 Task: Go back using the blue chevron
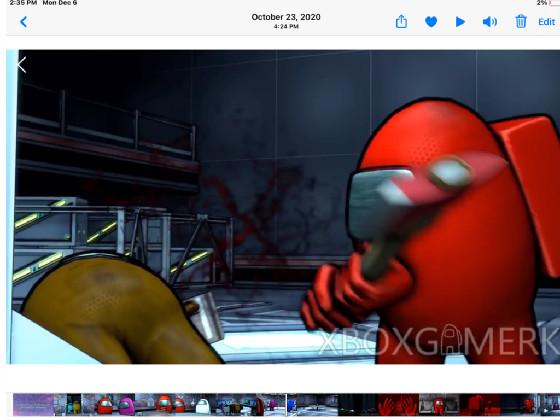click(24, 22)
